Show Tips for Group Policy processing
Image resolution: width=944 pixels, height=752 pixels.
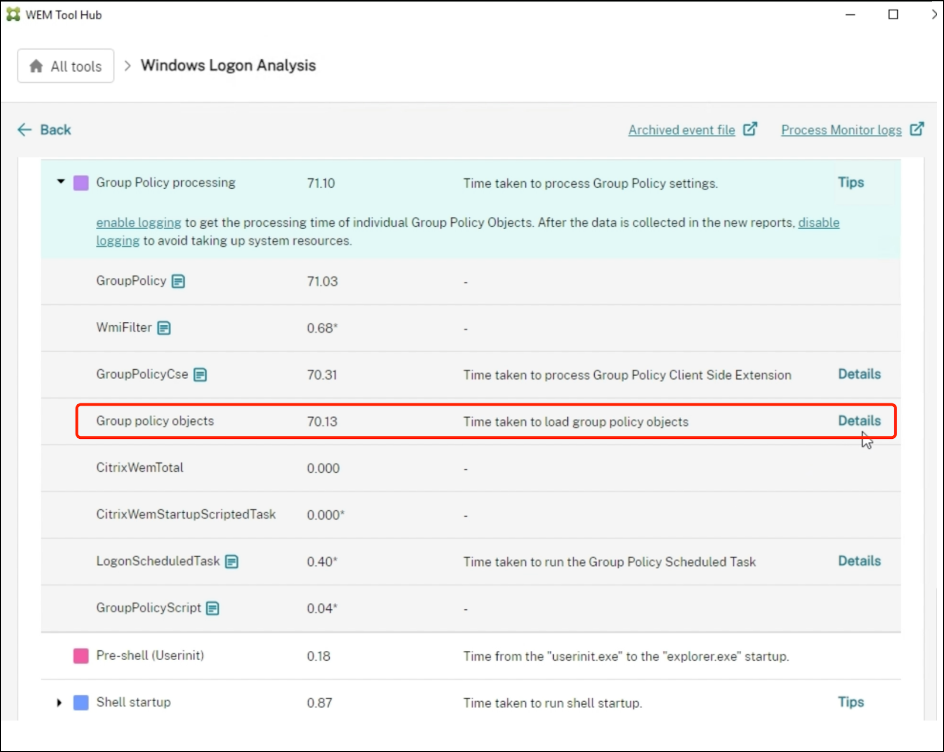click(x=850, y=182)
